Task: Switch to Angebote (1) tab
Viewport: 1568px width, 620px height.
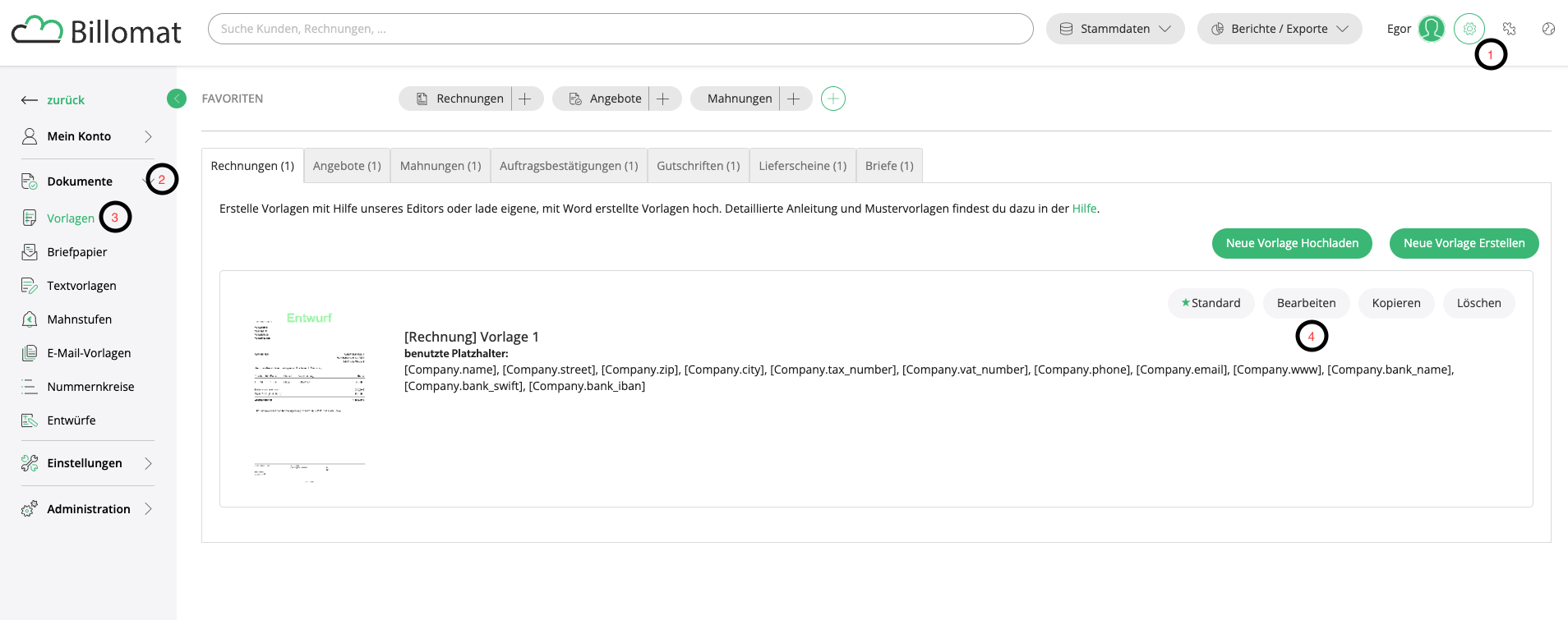Action: [x=347, y=166]
